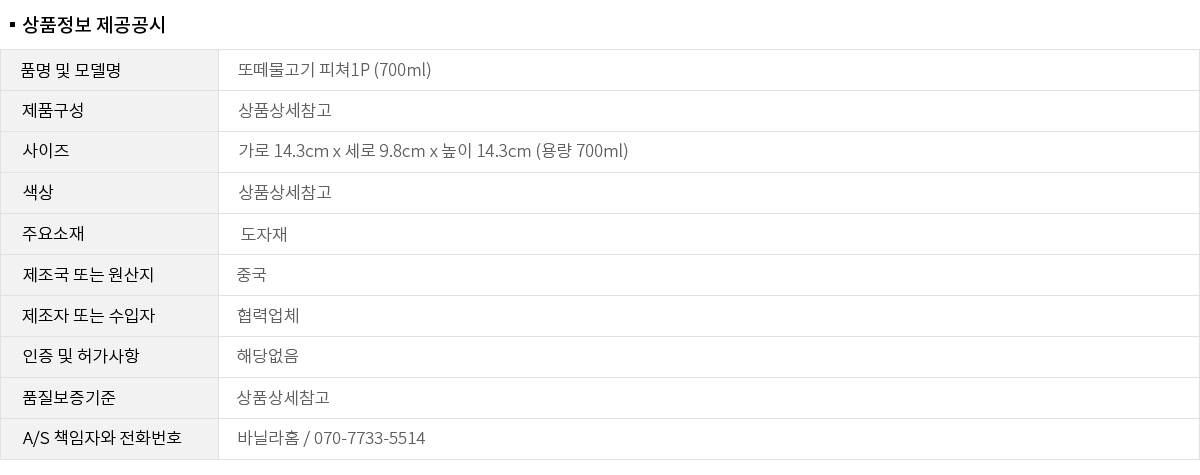
Task: Click 상품상세참고 in the 색상 row
Action: point(284,193)
